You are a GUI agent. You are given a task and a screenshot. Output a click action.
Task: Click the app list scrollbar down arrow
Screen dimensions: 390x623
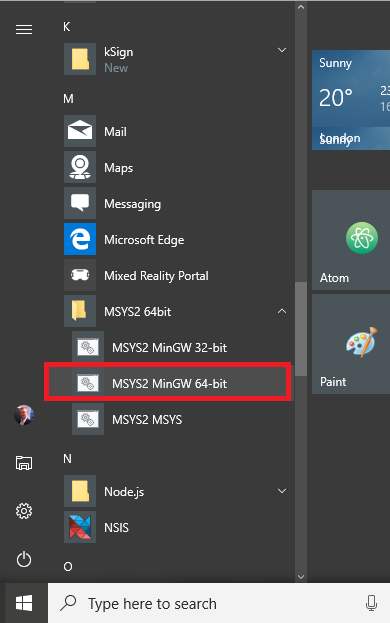click(x=301, y=577)
